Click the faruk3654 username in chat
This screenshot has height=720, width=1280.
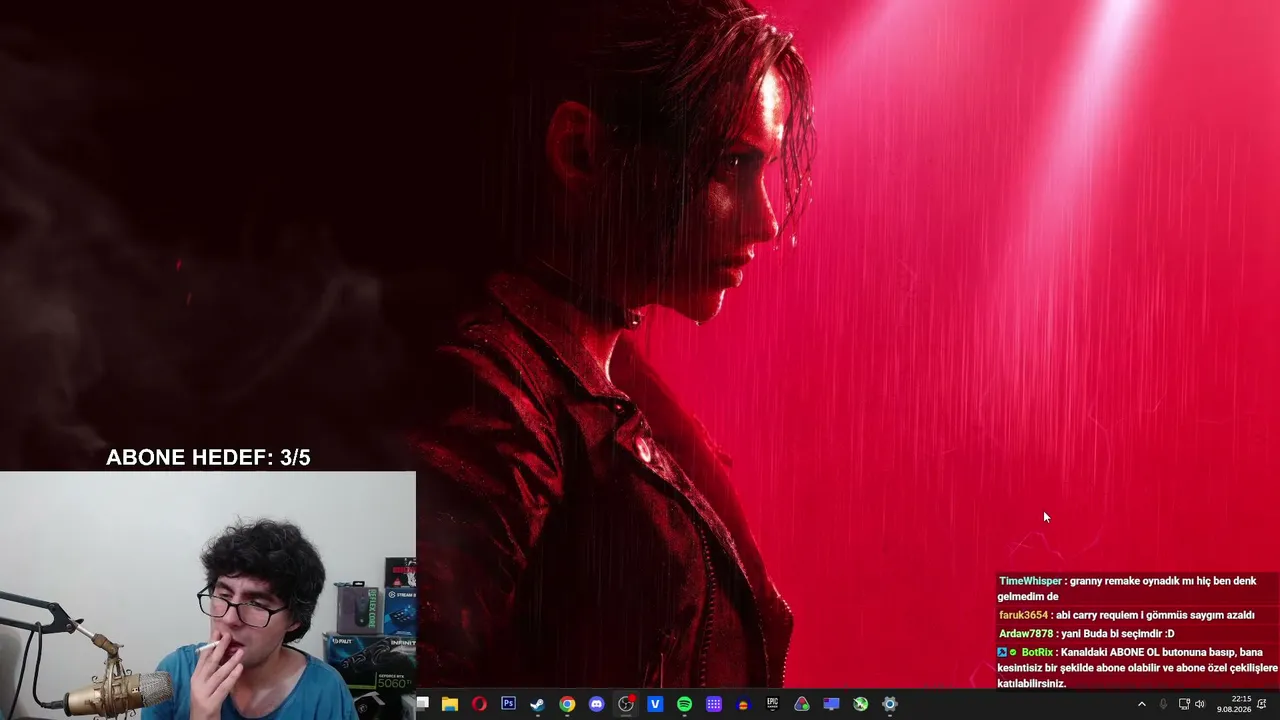(1023, 615)
